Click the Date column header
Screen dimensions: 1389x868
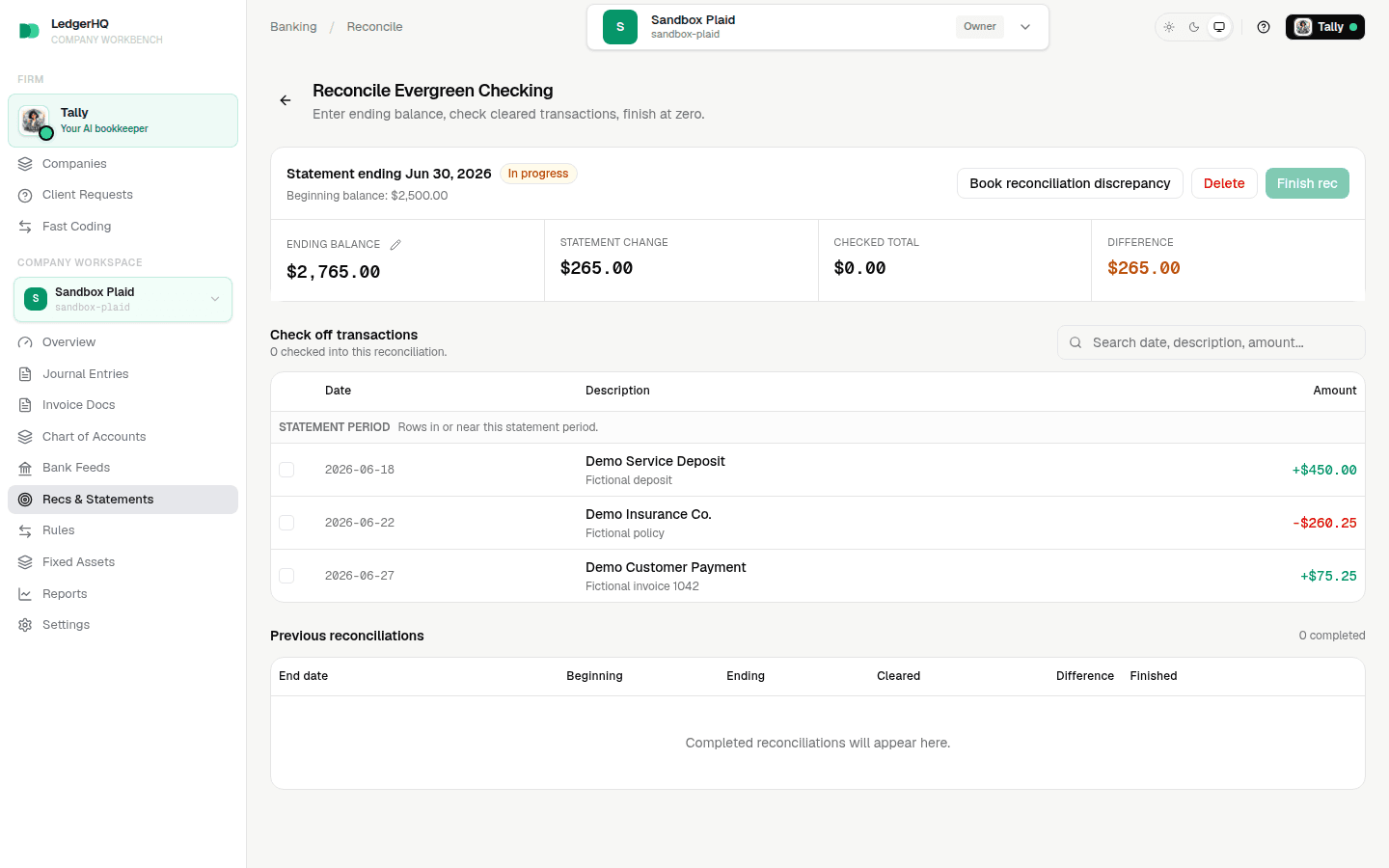(338, 391)
